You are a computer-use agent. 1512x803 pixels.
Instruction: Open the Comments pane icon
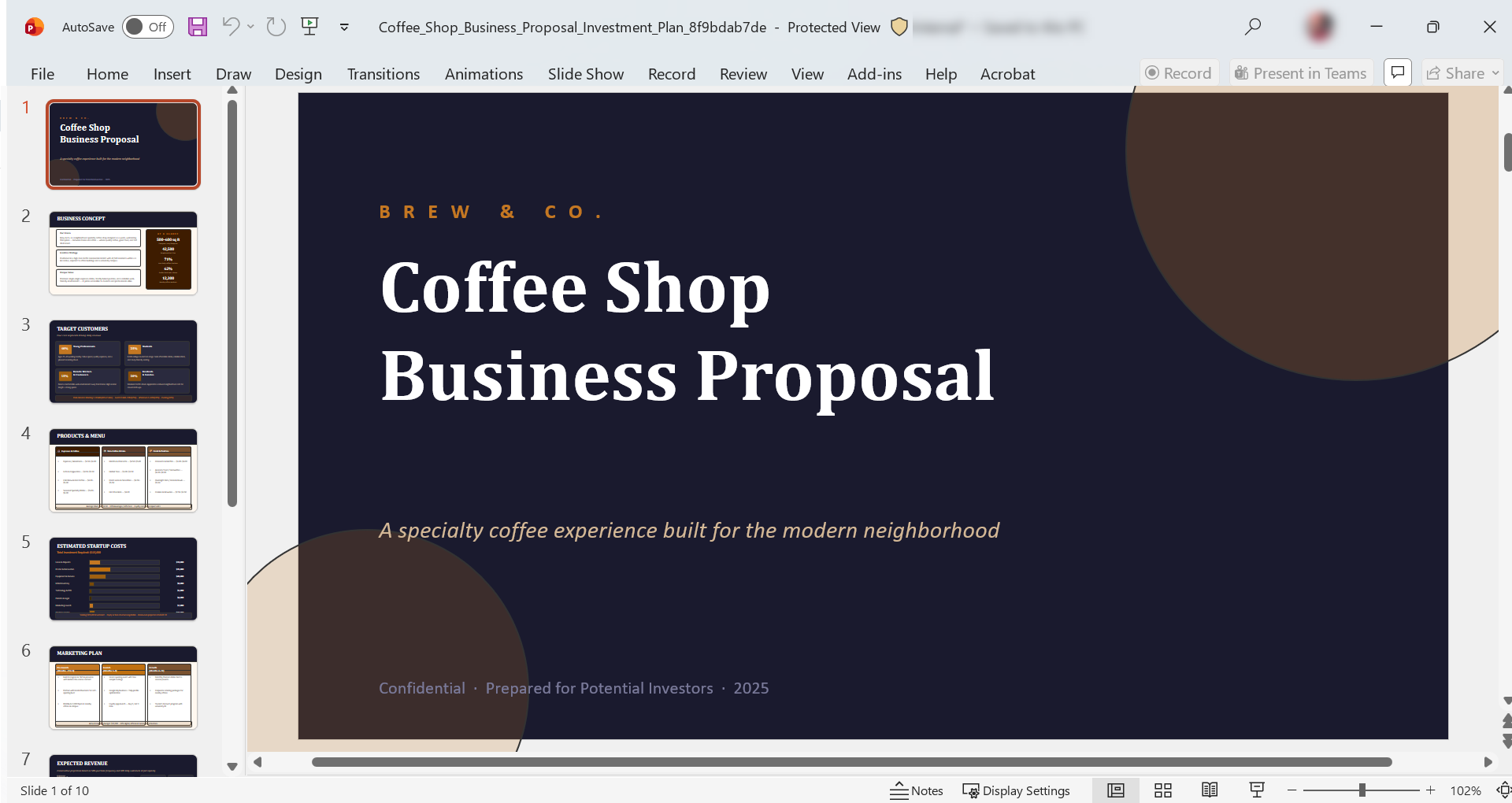point(1398,72)
